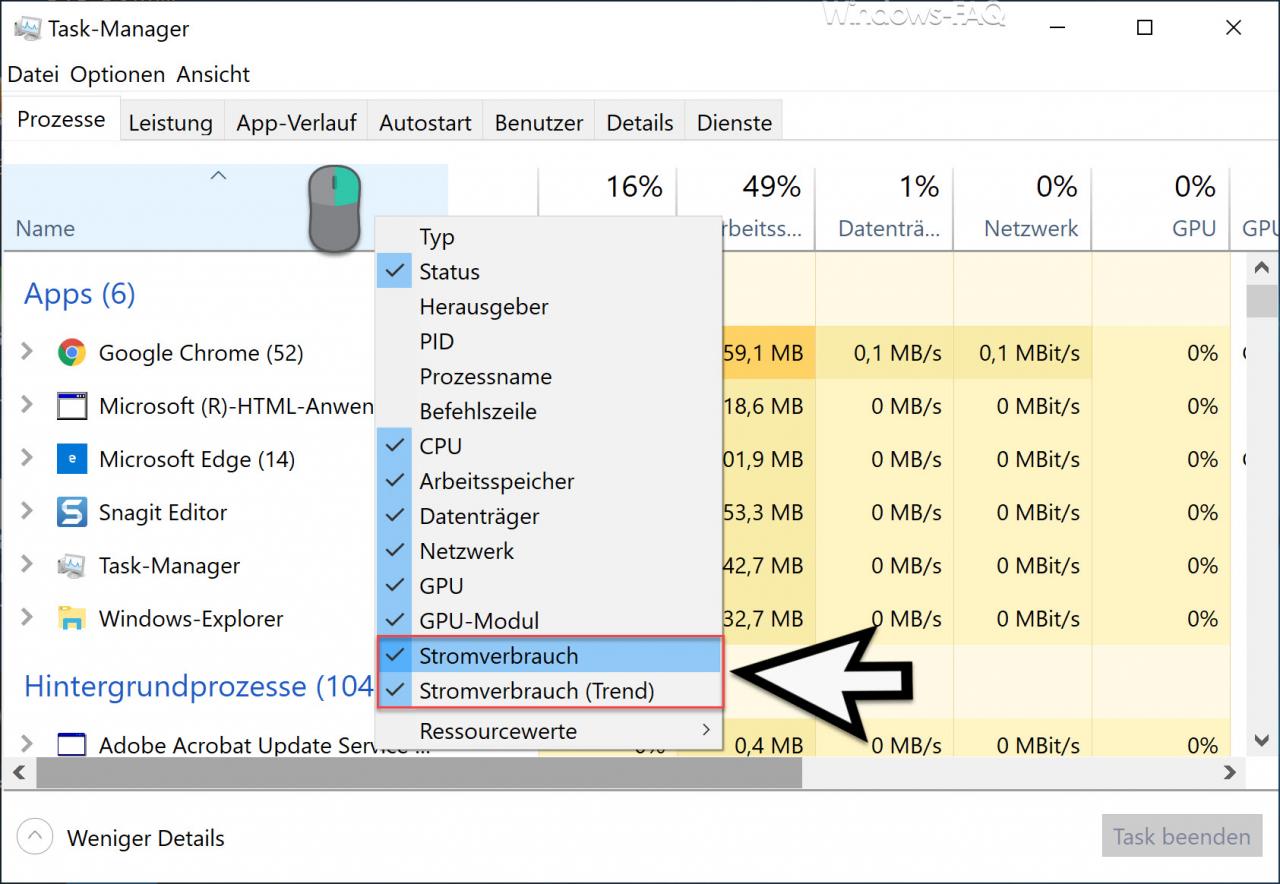This screenshot has width=1280, height=884.
Task: Select the Apps (6) group heading
Action: coord(79,294)
